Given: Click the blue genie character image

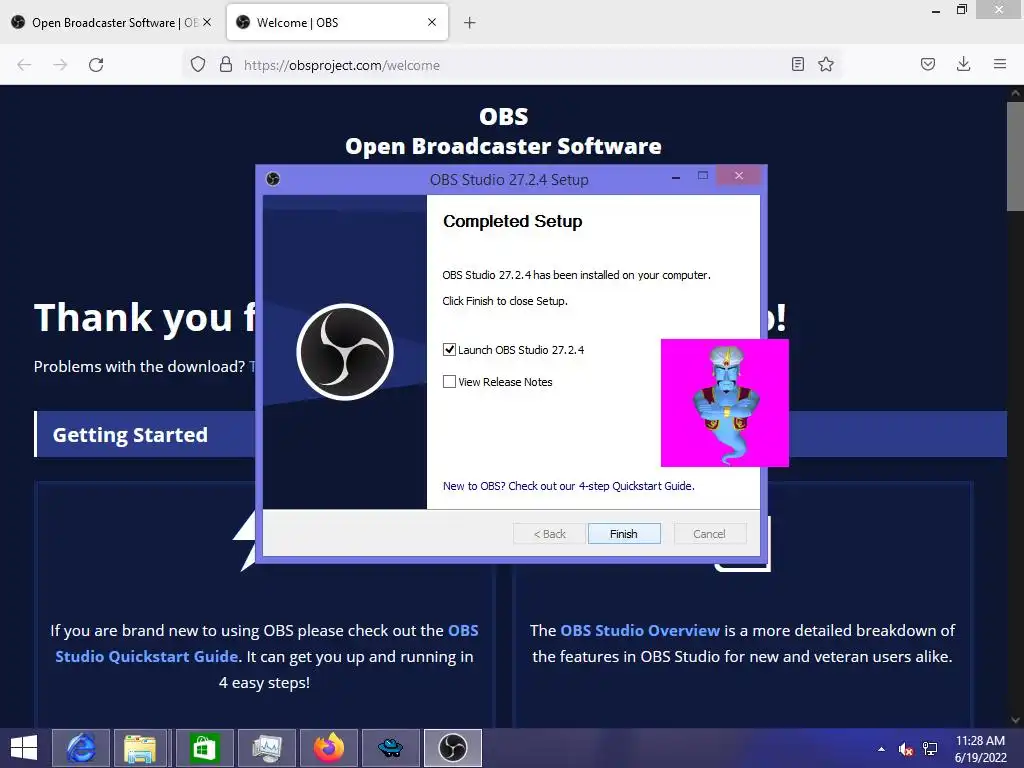Looking at the screenshot, I should tap(725, 403).
